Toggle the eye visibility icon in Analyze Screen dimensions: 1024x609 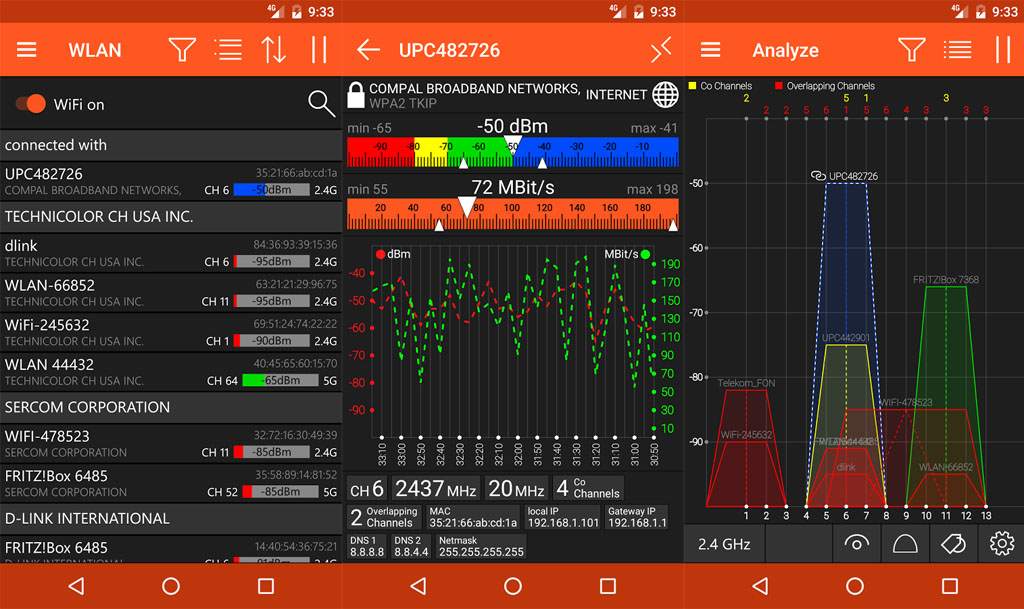856,544
